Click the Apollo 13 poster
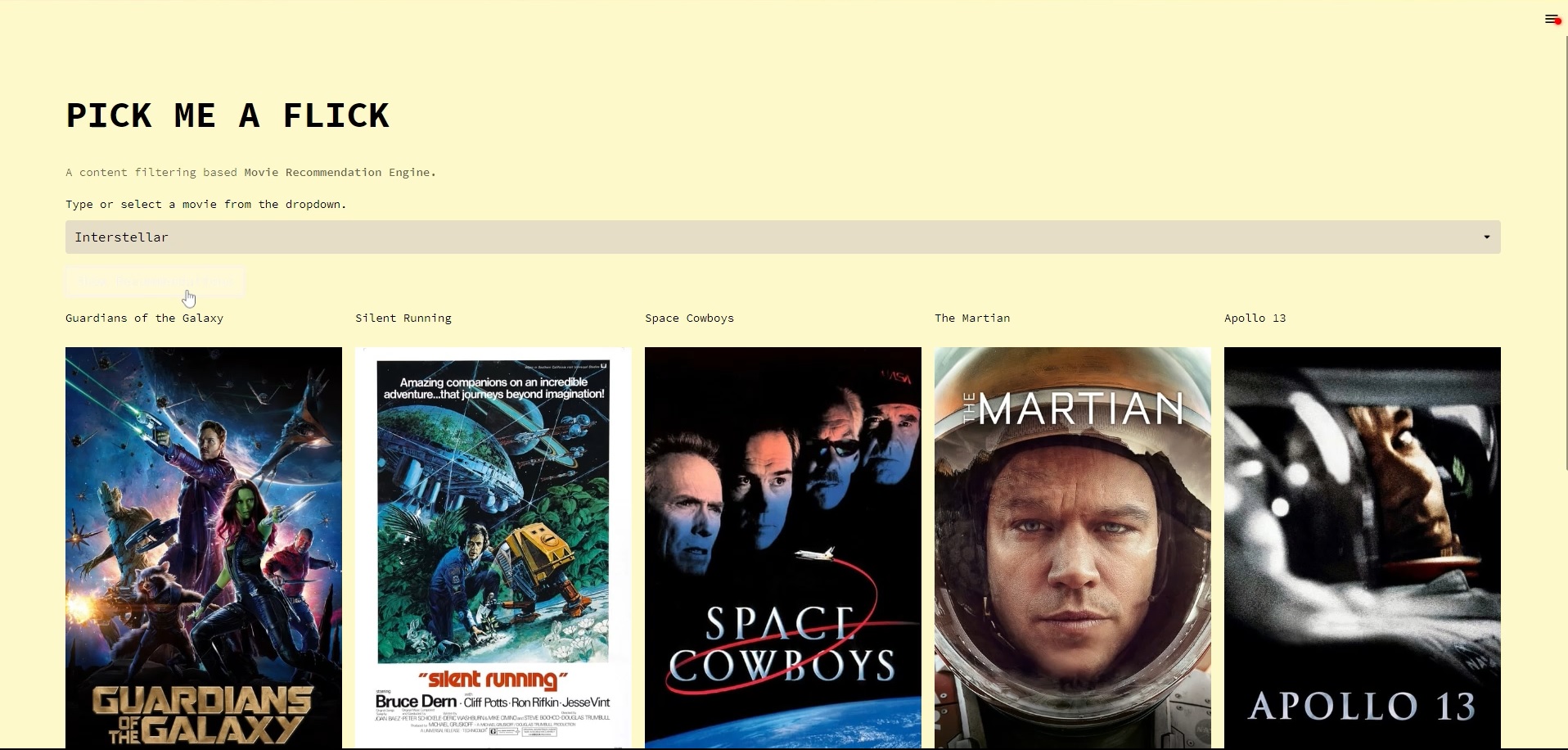Viewport: 1568px width, 750px height. tap(1363, 548)
